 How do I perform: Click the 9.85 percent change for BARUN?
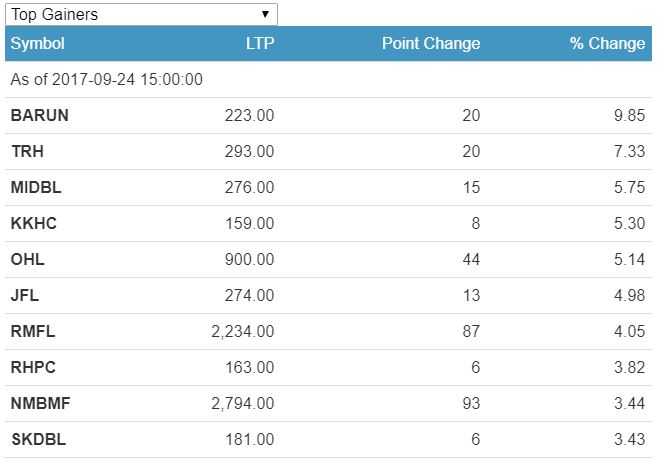point(629,115)
